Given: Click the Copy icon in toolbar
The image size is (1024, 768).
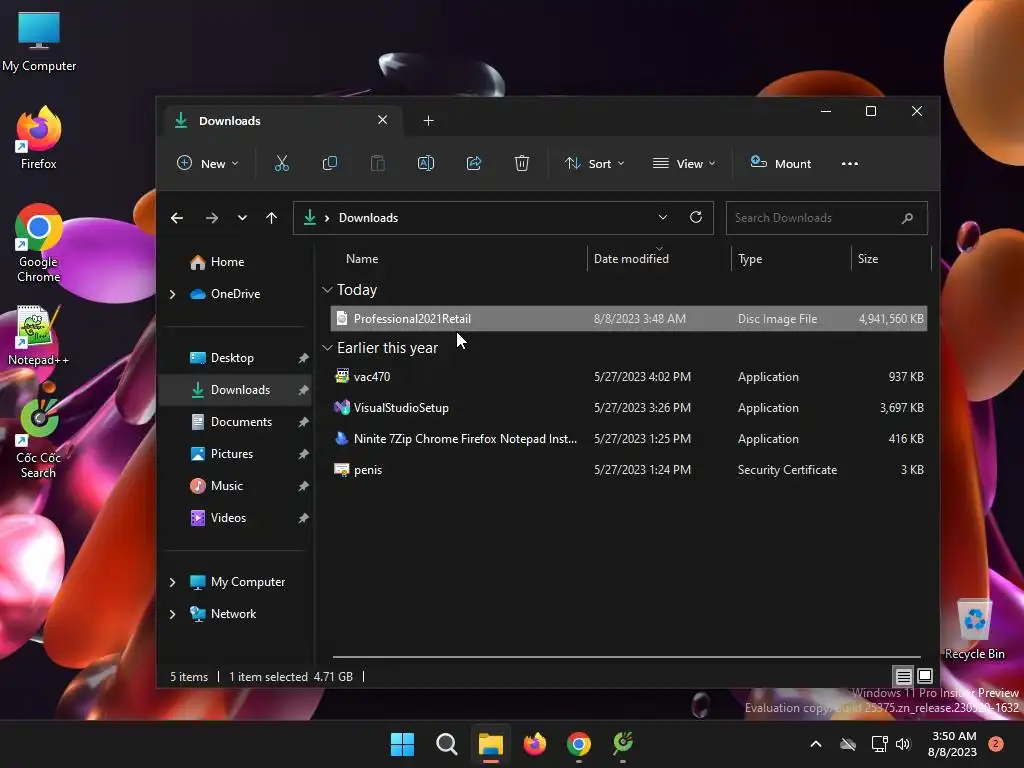Looking at the screenshot, I should click(x=330, y=163).
